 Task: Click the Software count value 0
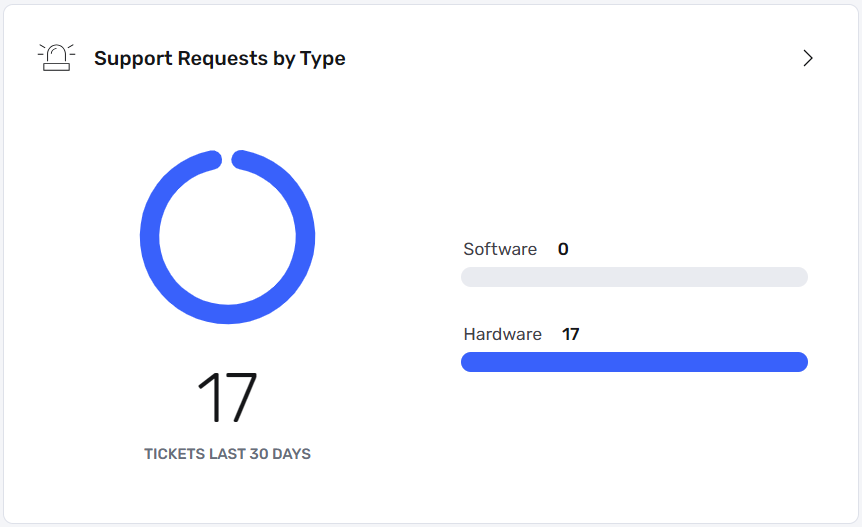tap(563, 249)
